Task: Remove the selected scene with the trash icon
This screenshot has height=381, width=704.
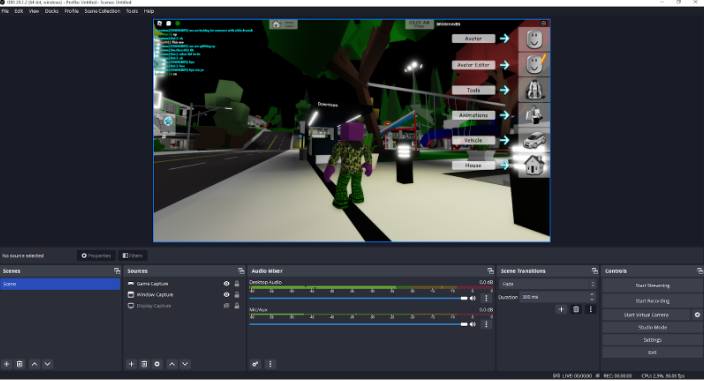Action: pos(20,364)
